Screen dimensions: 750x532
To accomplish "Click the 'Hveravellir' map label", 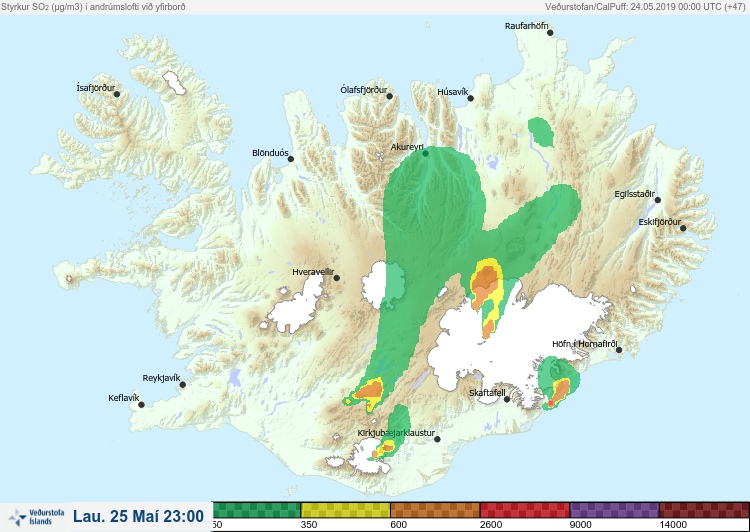I will [x=313, y=272].
